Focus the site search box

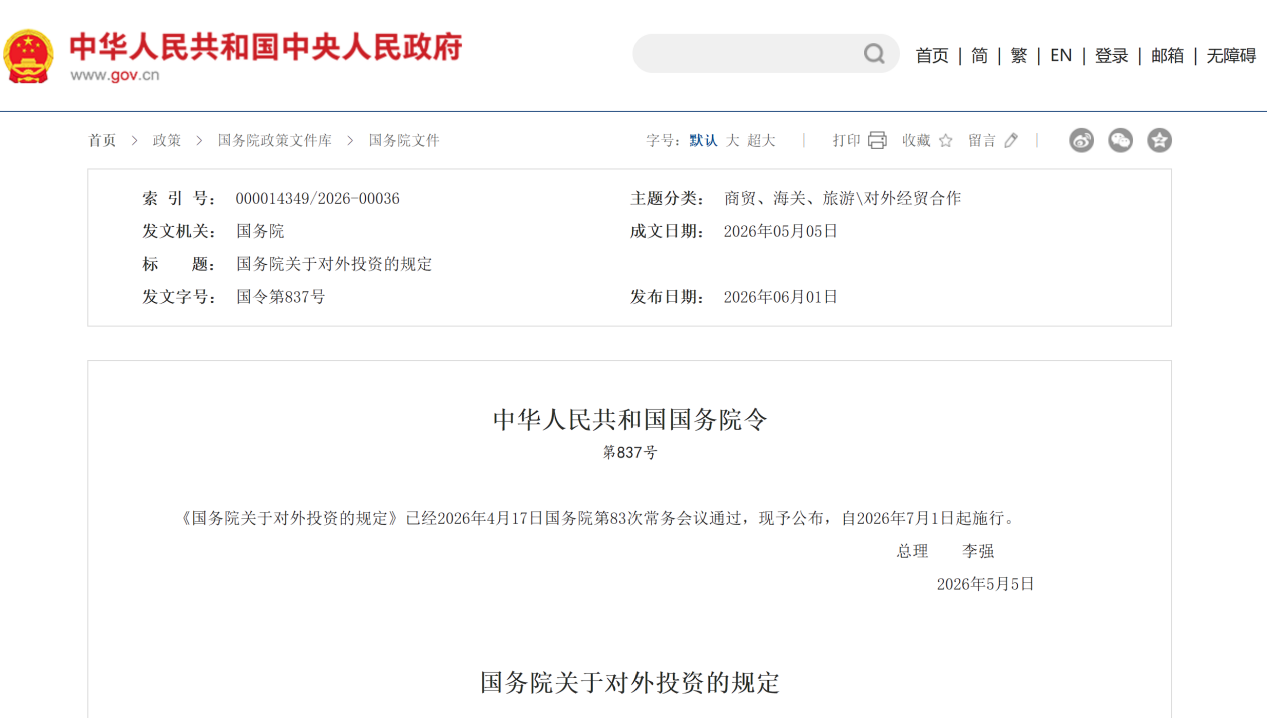(x=765, y=54)
